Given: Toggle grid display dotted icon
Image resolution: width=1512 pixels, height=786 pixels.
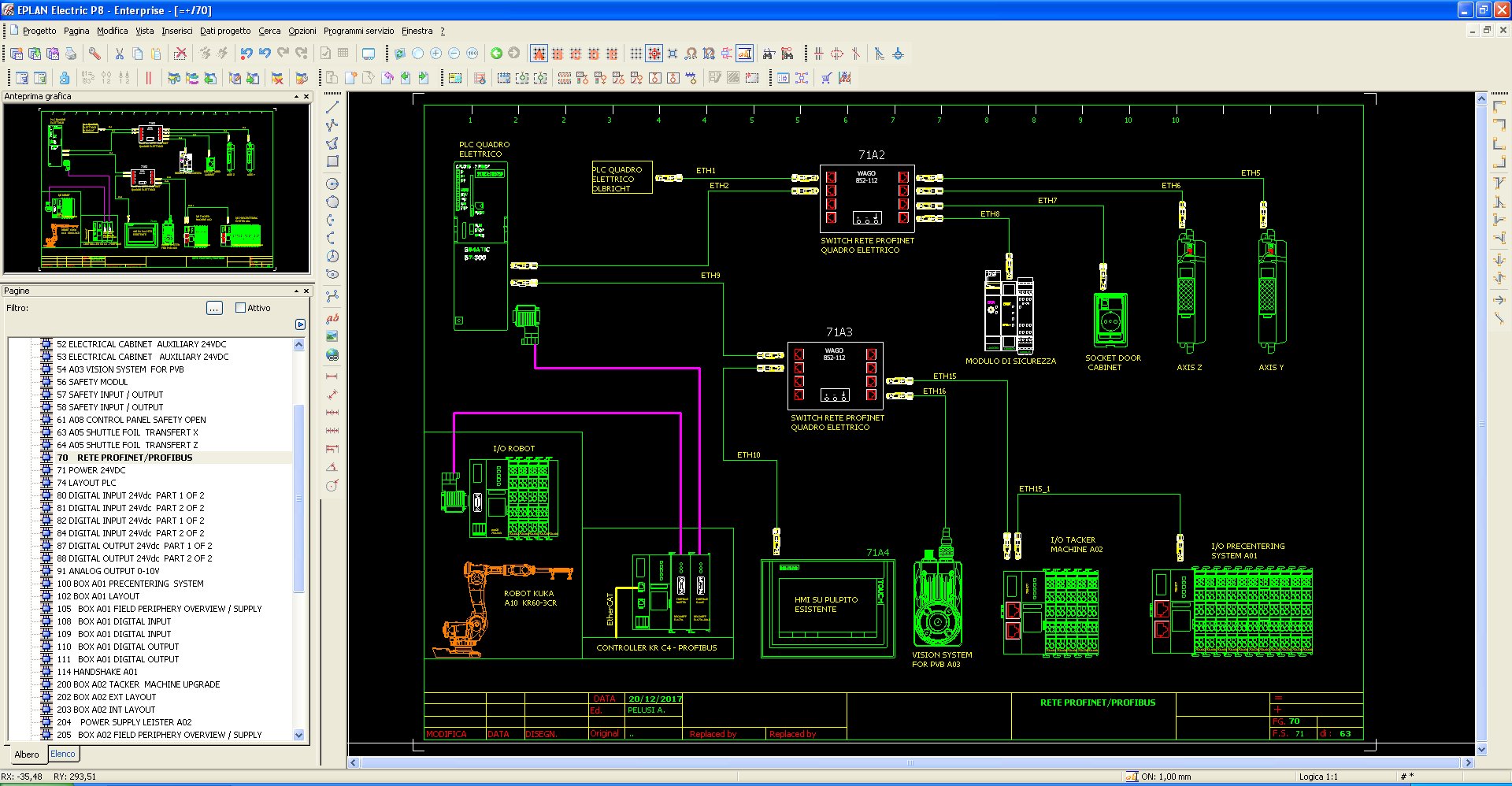Looking at the screenshot, I should click(x=636, y=54).
